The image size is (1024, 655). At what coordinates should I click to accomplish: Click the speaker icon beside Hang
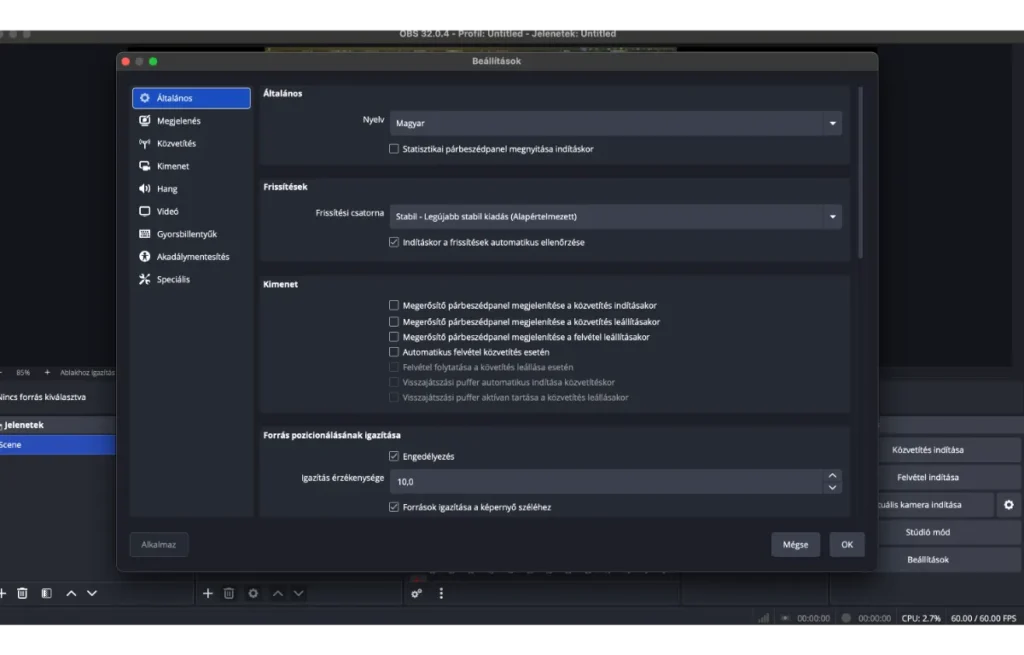[144, 189]
